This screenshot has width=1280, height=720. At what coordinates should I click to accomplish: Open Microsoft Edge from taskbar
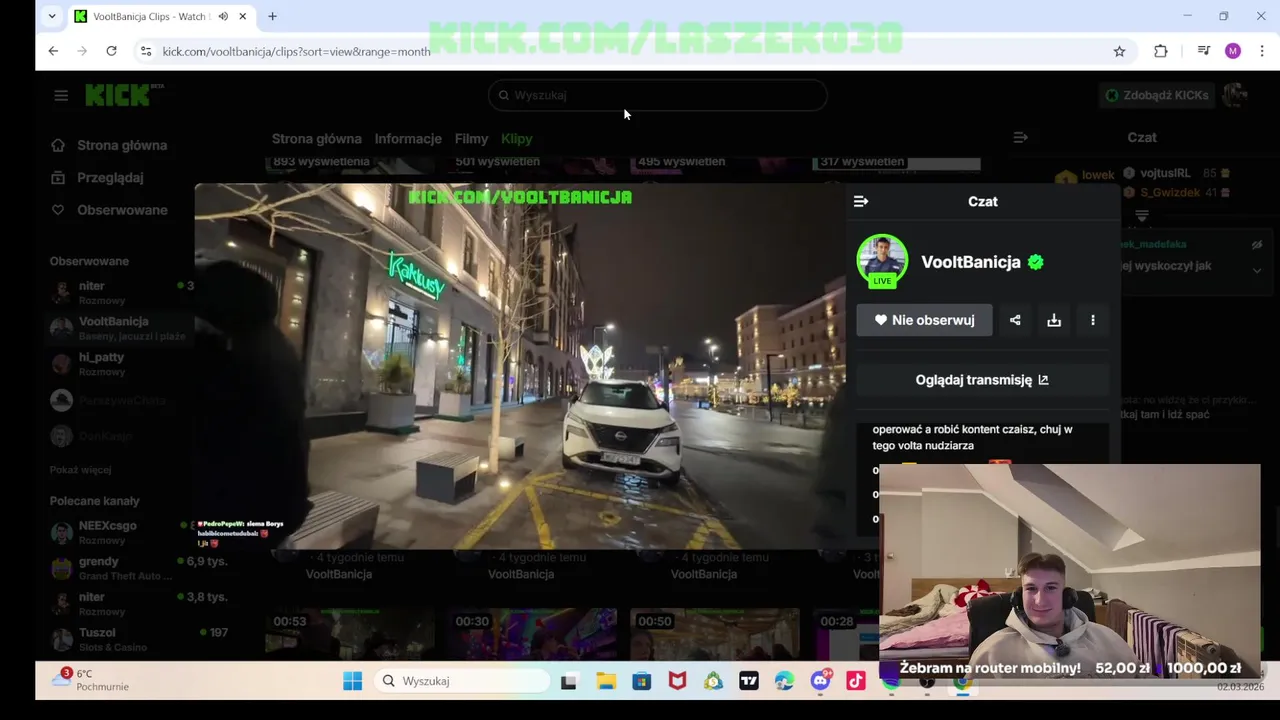point(784,681)
